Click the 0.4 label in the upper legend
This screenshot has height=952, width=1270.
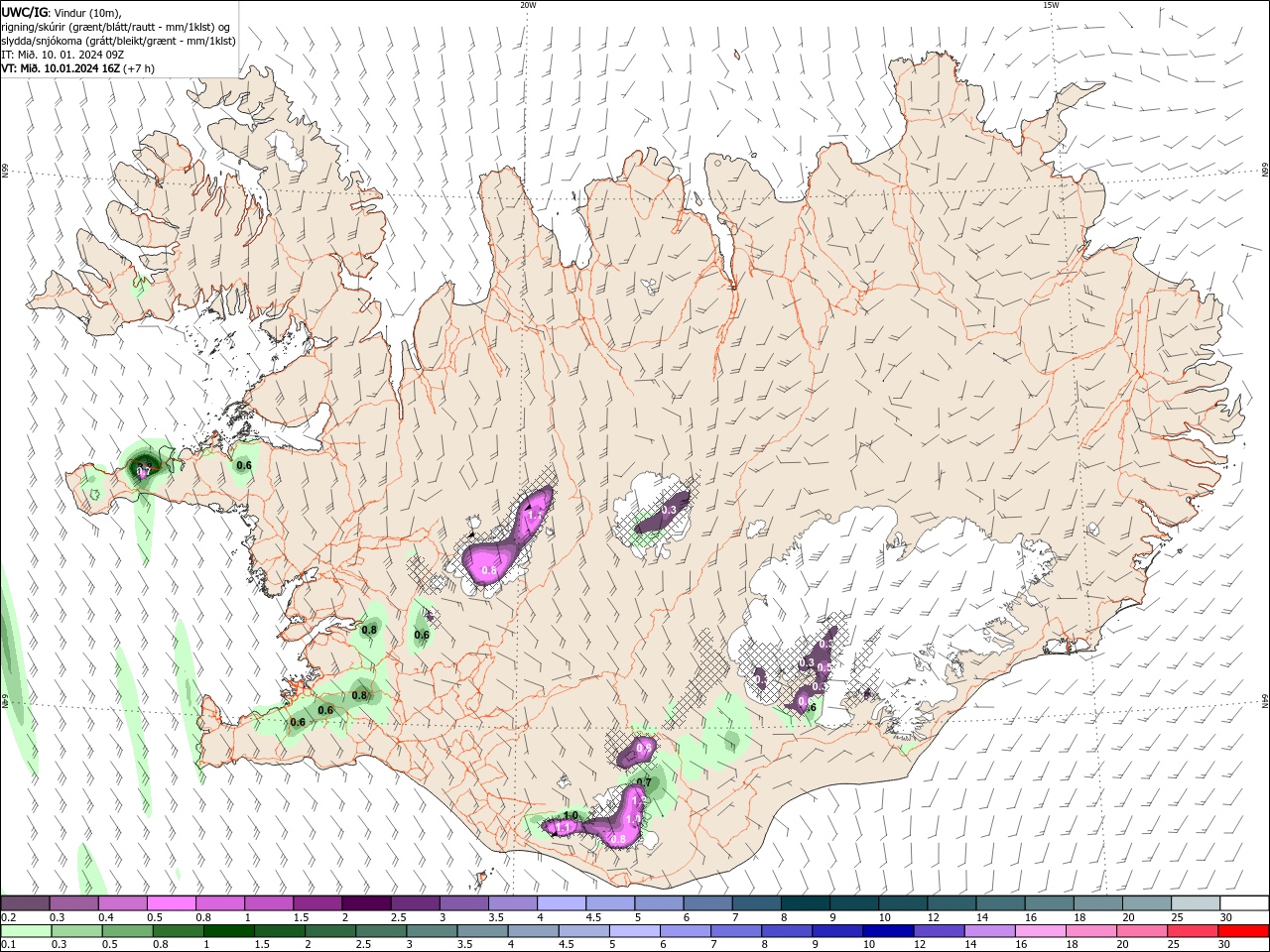coord(105,918)
